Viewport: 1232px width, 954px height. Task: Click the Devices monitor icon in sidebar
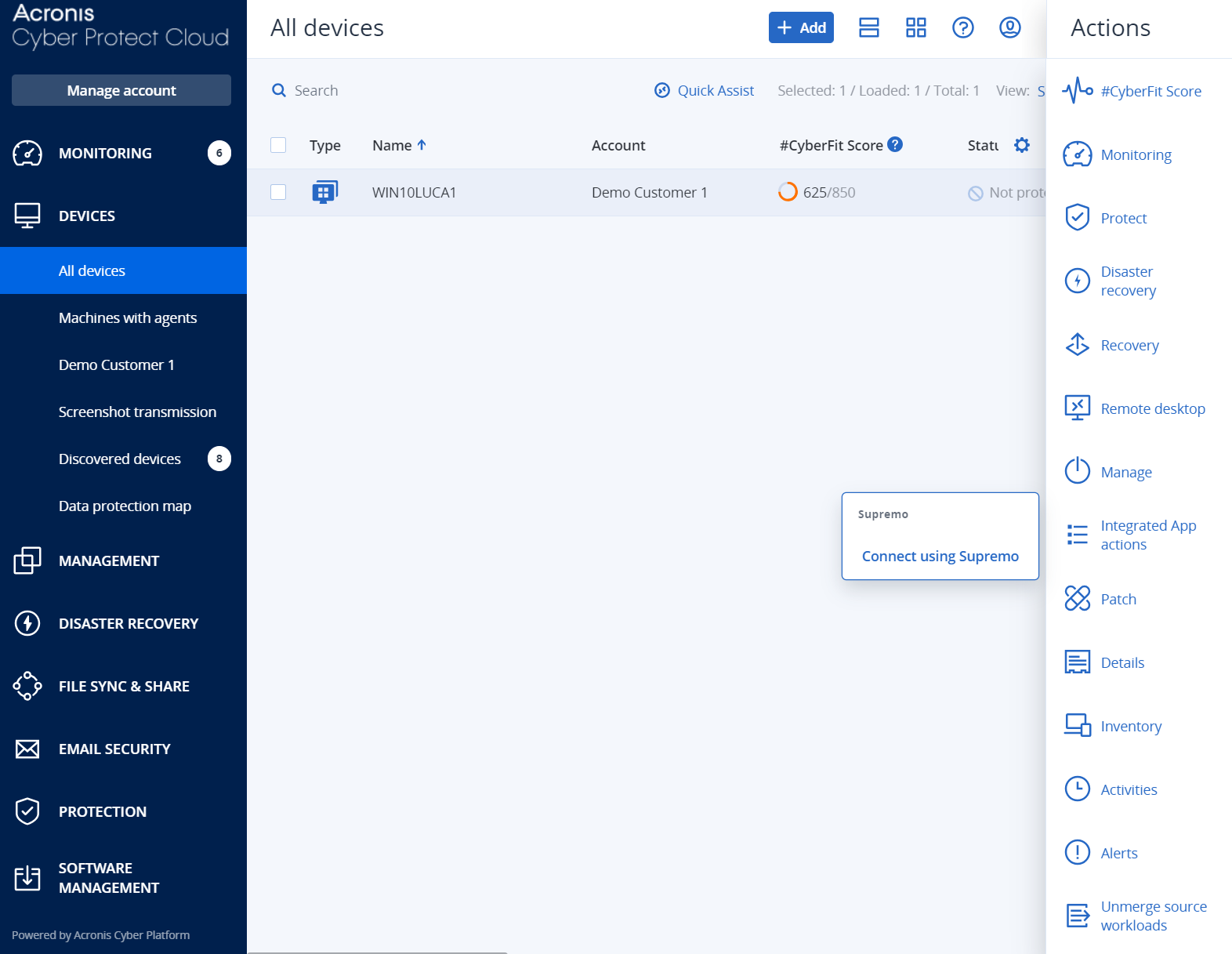click(27, 216)
